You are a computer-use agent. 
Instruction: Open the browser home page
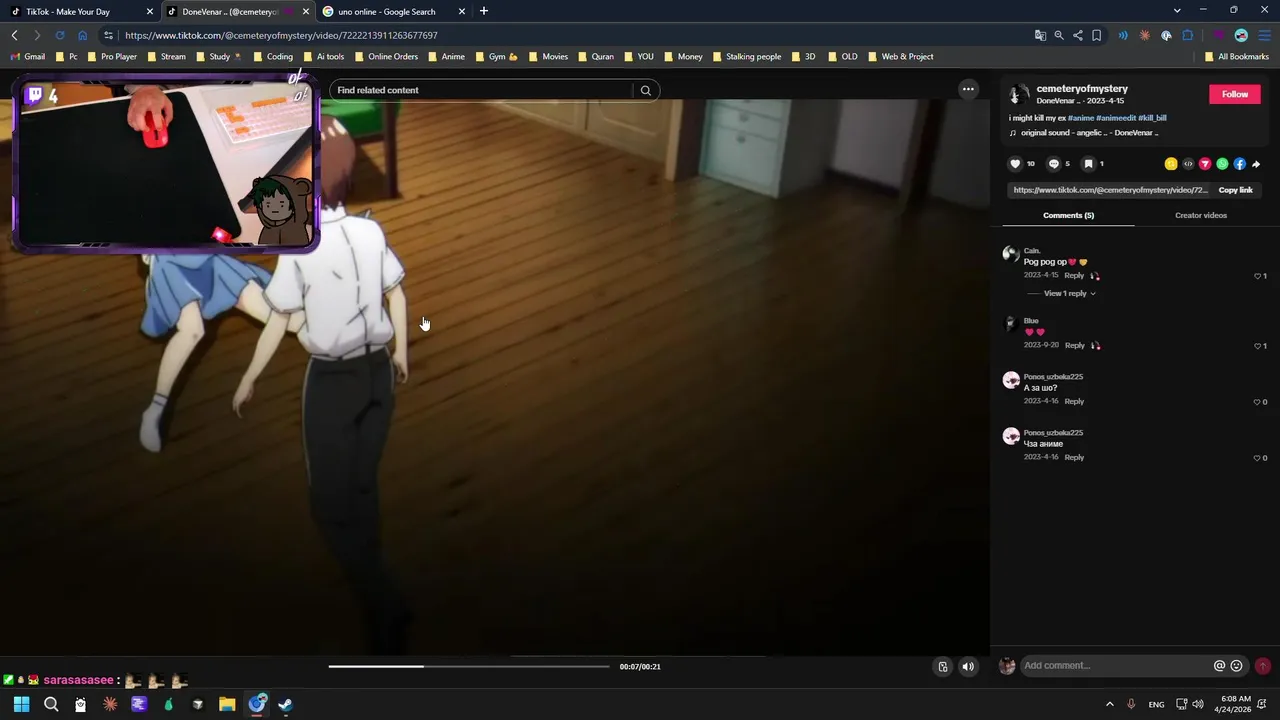pyautogui.click(x=83, y=35)
